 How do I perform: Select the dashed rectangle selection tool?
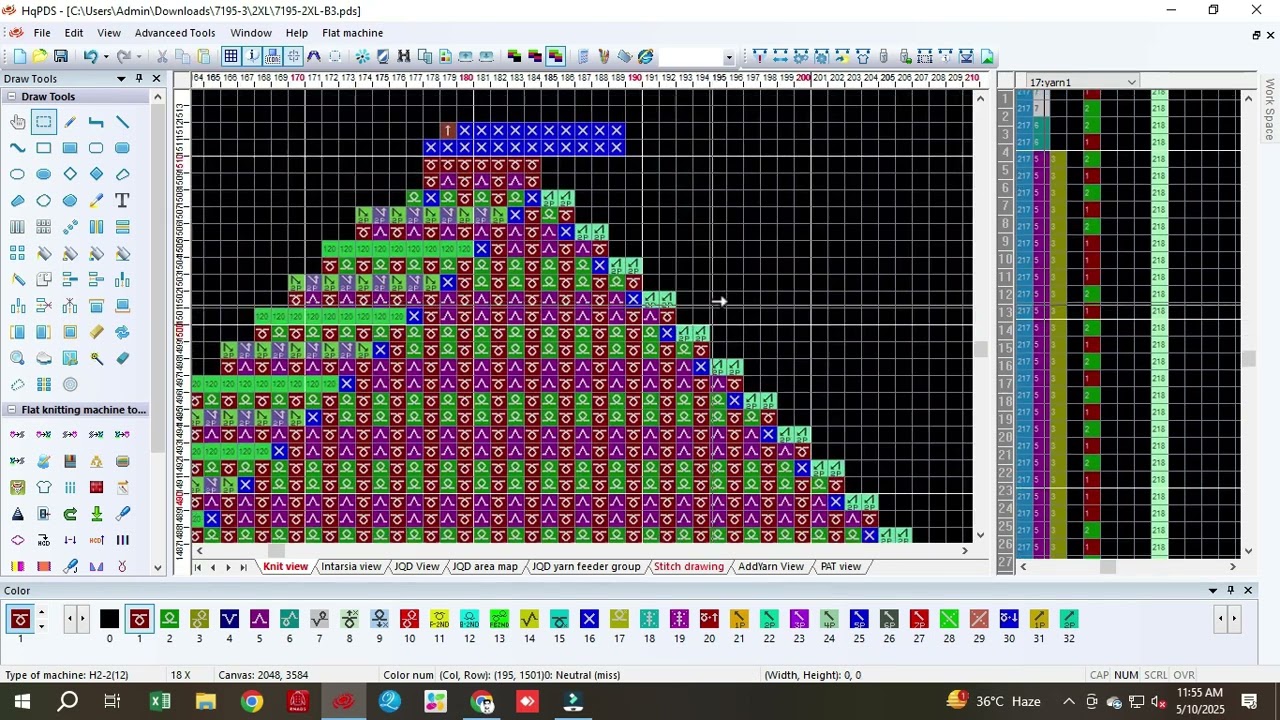(x=44, y=122)
